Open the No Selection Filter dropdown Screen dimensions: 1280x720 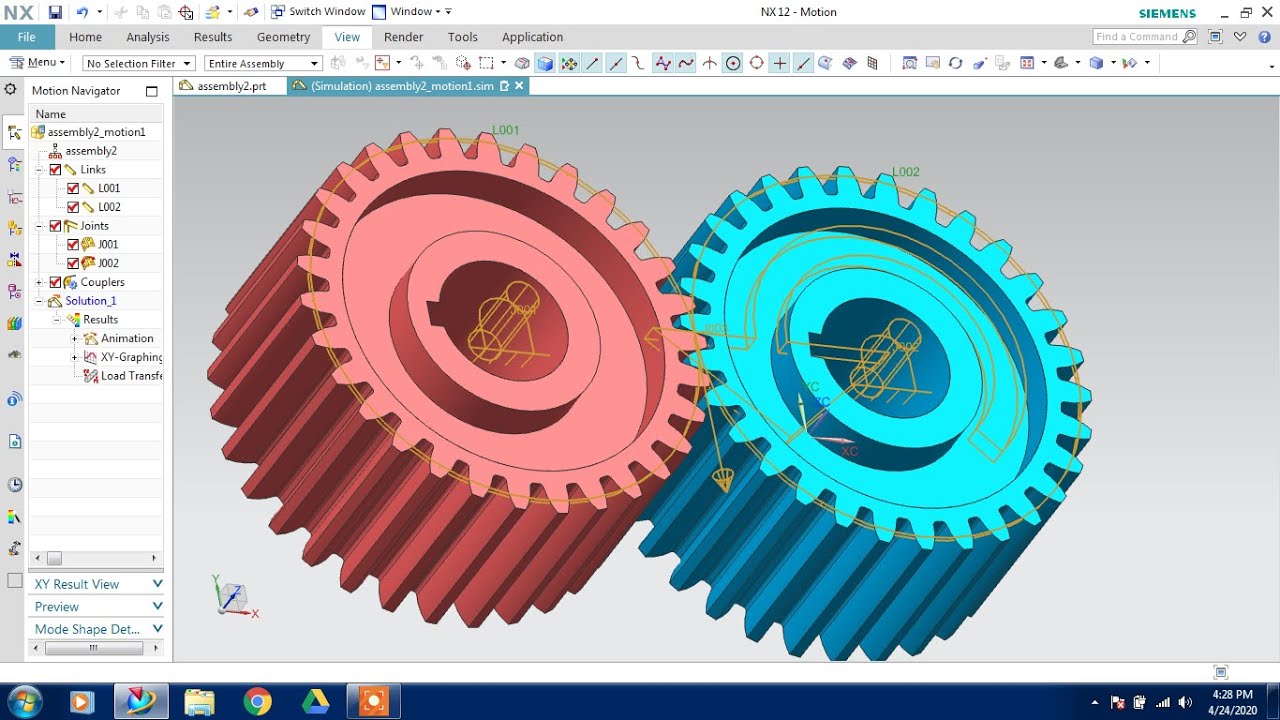(x=138, y=63)
